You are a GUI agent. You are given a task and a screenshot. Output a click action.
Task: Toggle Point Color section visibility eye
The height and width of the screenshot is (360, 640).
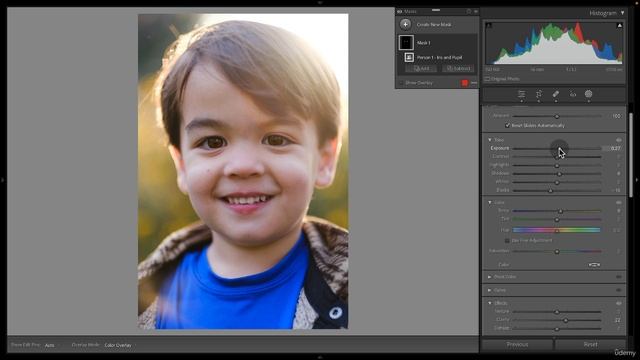click(619, 277)
